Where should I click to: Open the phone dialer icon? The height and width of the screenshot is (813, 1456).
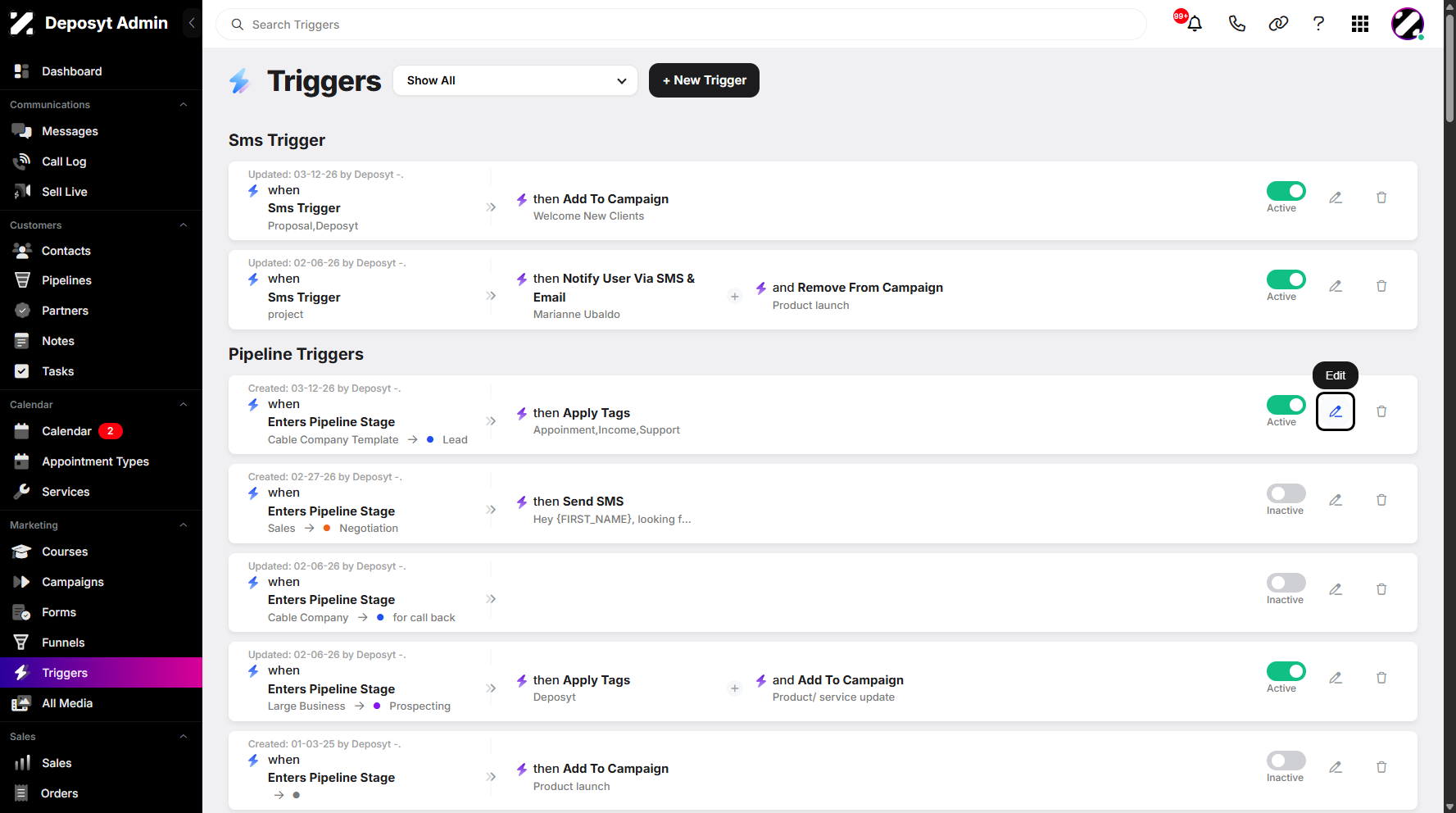pyautogui.click(x=1236, y=24)
